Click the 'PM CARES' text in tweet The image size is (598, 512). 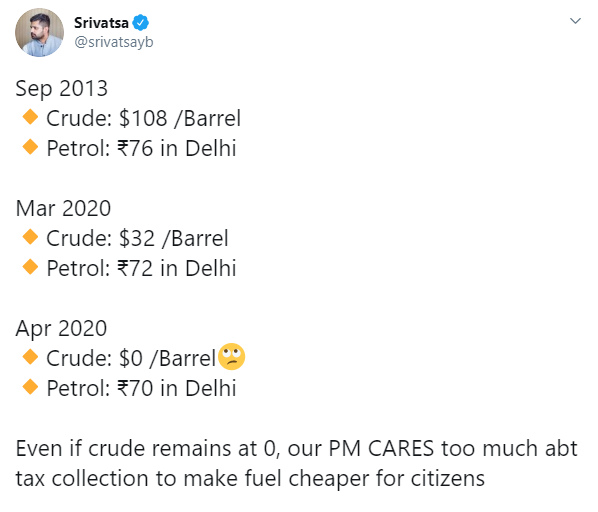click(x=381, y=448)
